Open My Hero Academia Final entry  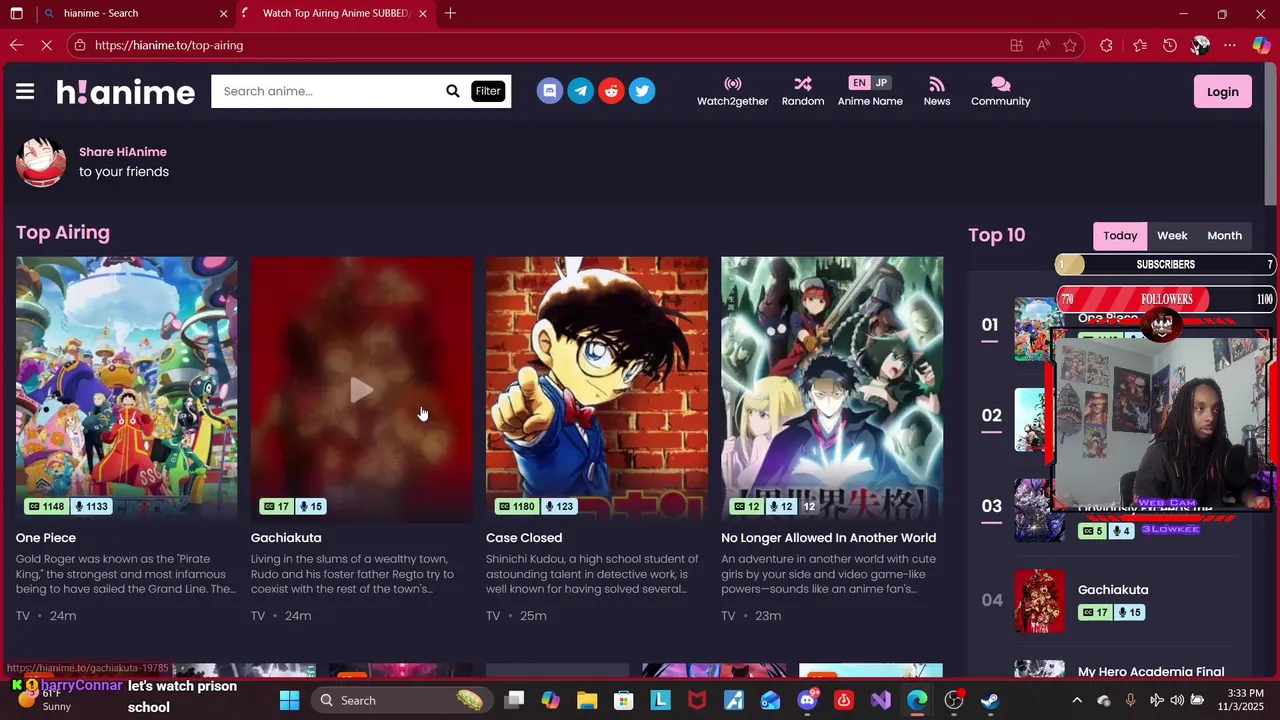click(1151, 672)
